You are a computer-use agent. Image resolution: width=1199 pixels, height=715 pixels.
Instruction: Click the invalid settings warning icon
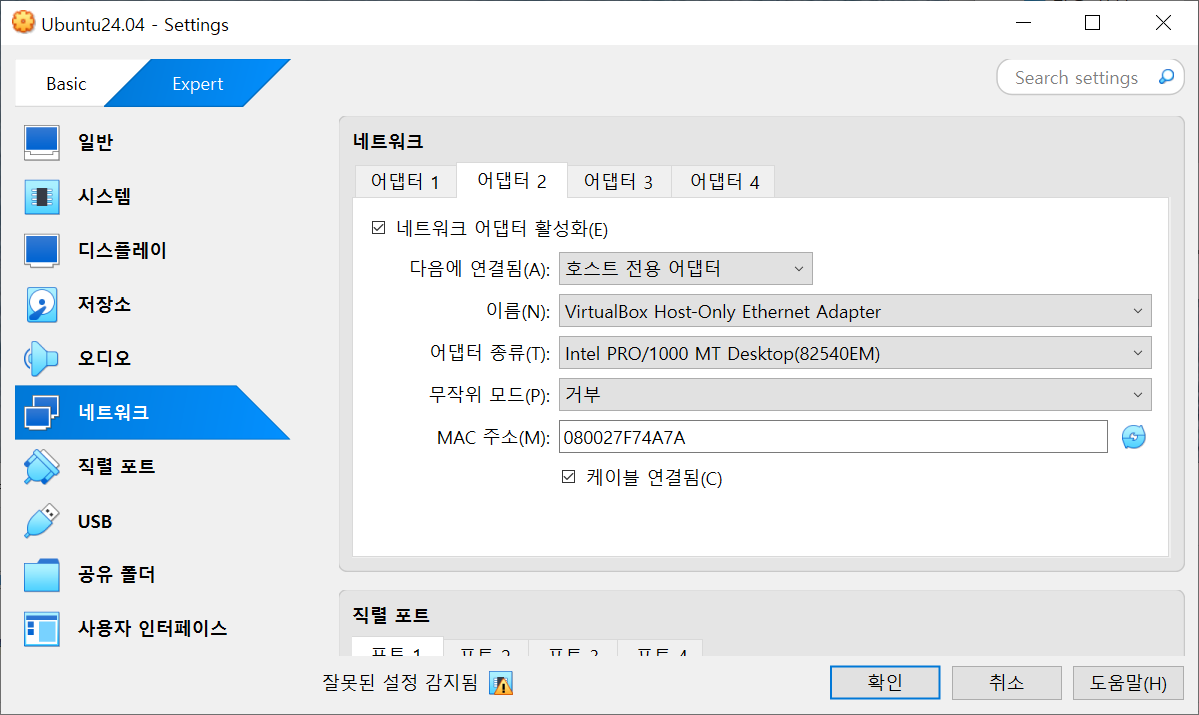click(x=502, y=683)
